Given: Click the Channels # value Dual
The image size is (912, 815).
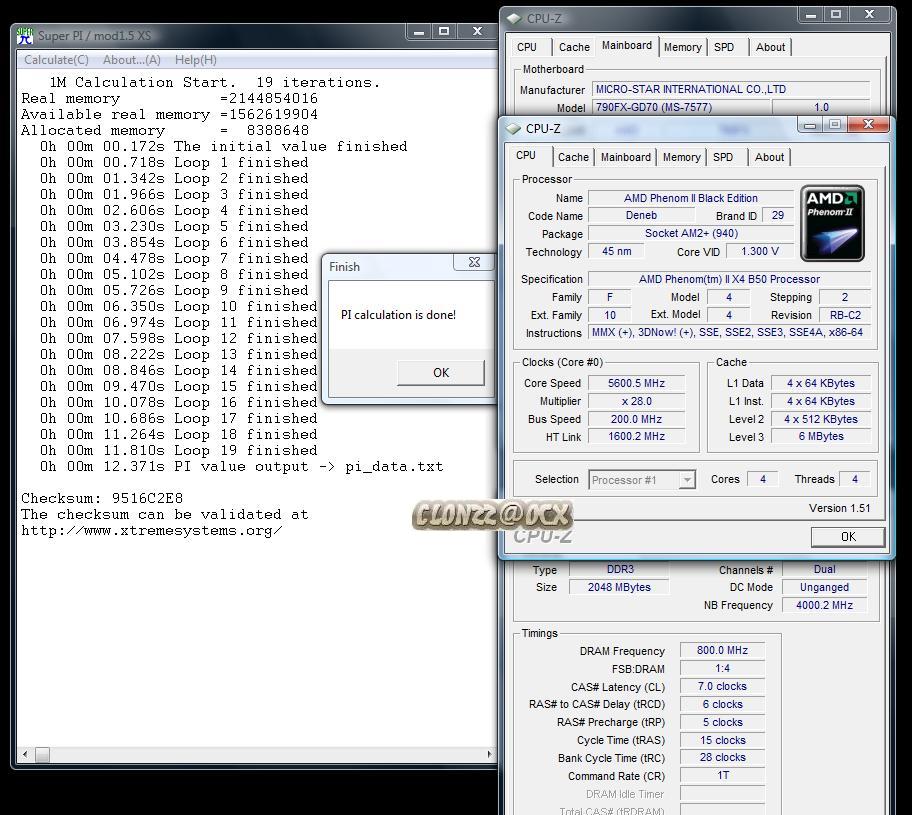Looking at the screenshot, I should point(824,570).
